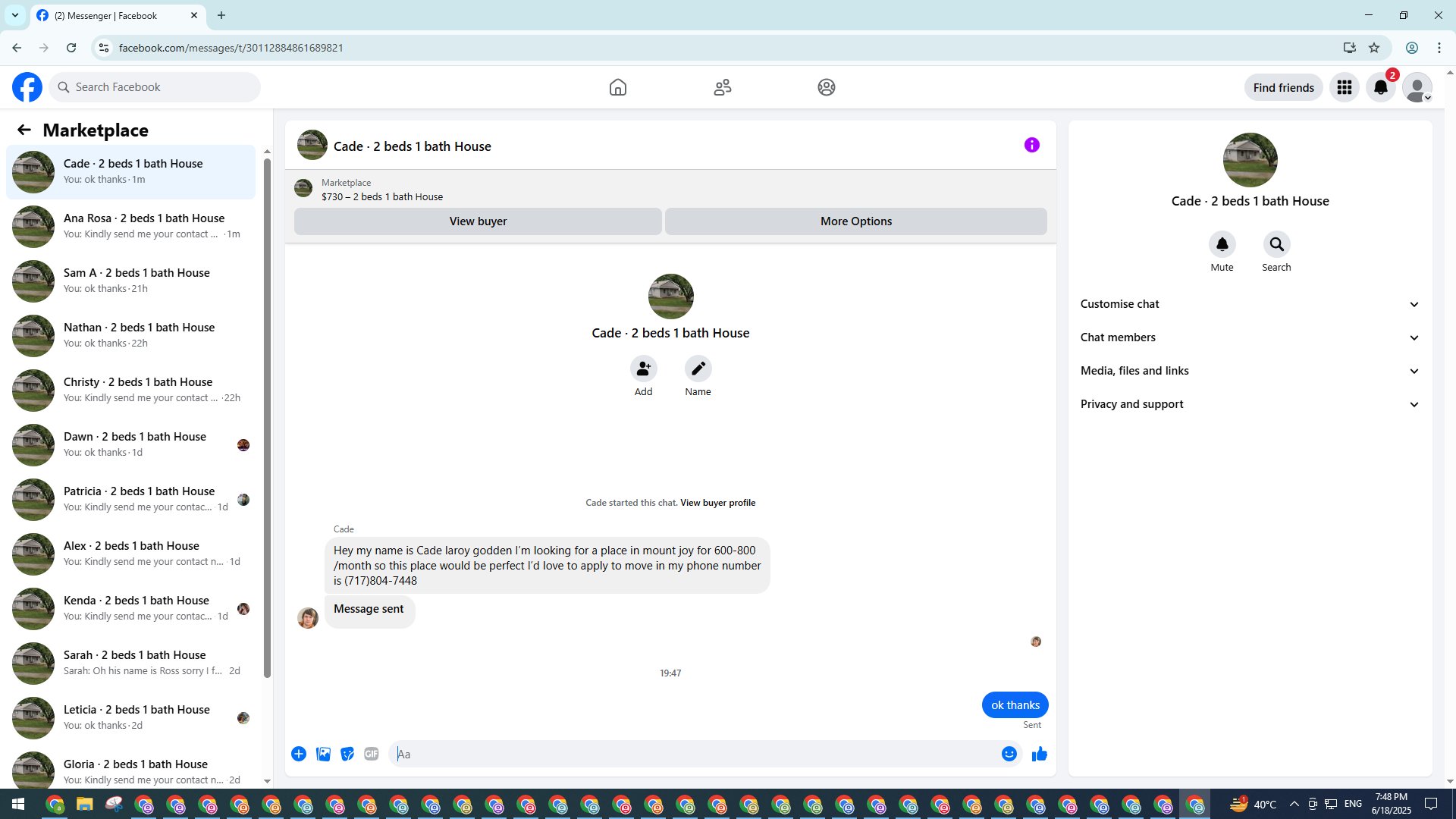Open a new browser tab
1456x819 pixels.
221,15
